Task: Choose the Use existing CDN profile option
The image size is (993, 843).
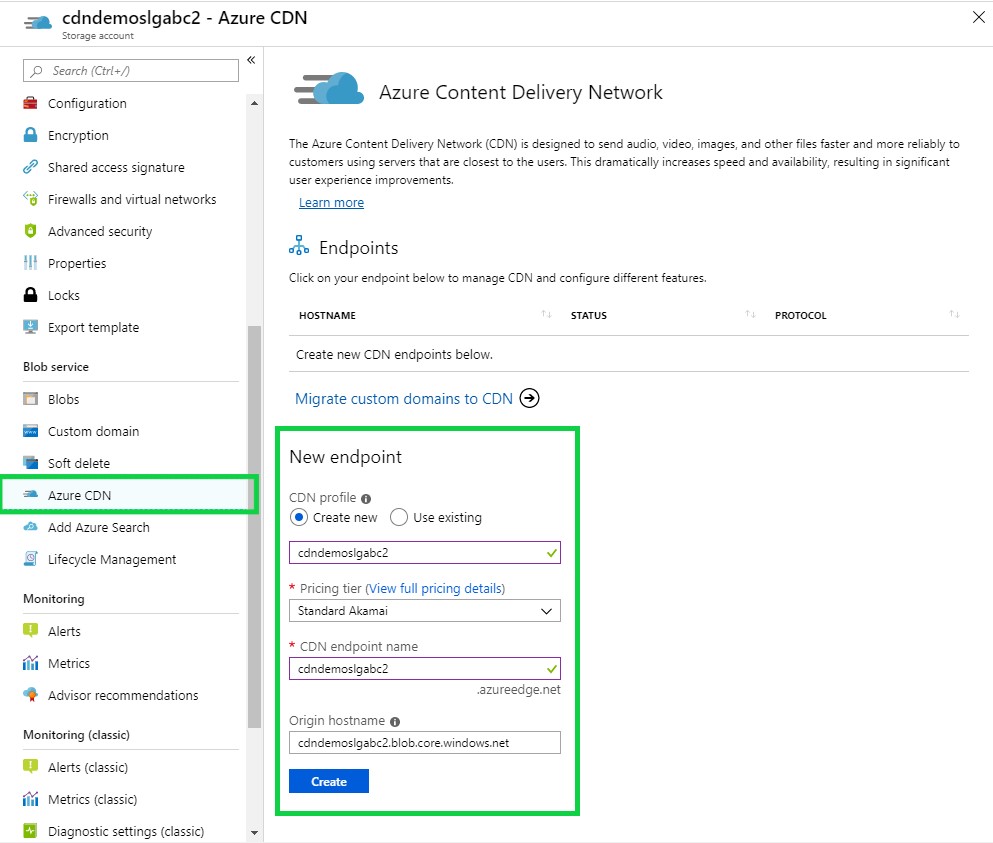Action: [x=399, y=517]
